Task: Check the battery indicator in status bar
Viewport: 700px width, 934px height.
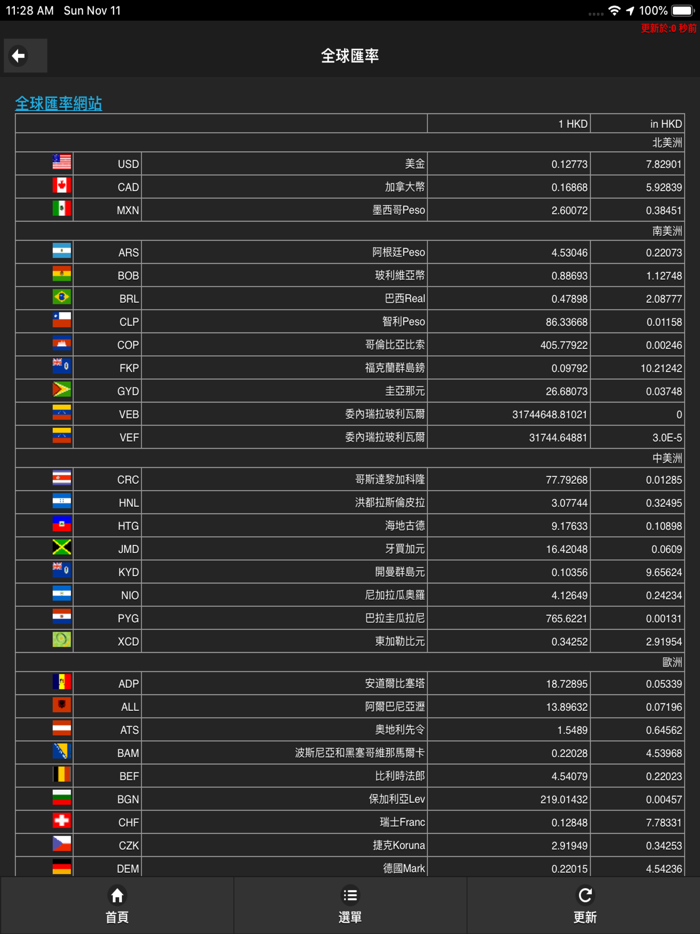Action: [682, 10]
